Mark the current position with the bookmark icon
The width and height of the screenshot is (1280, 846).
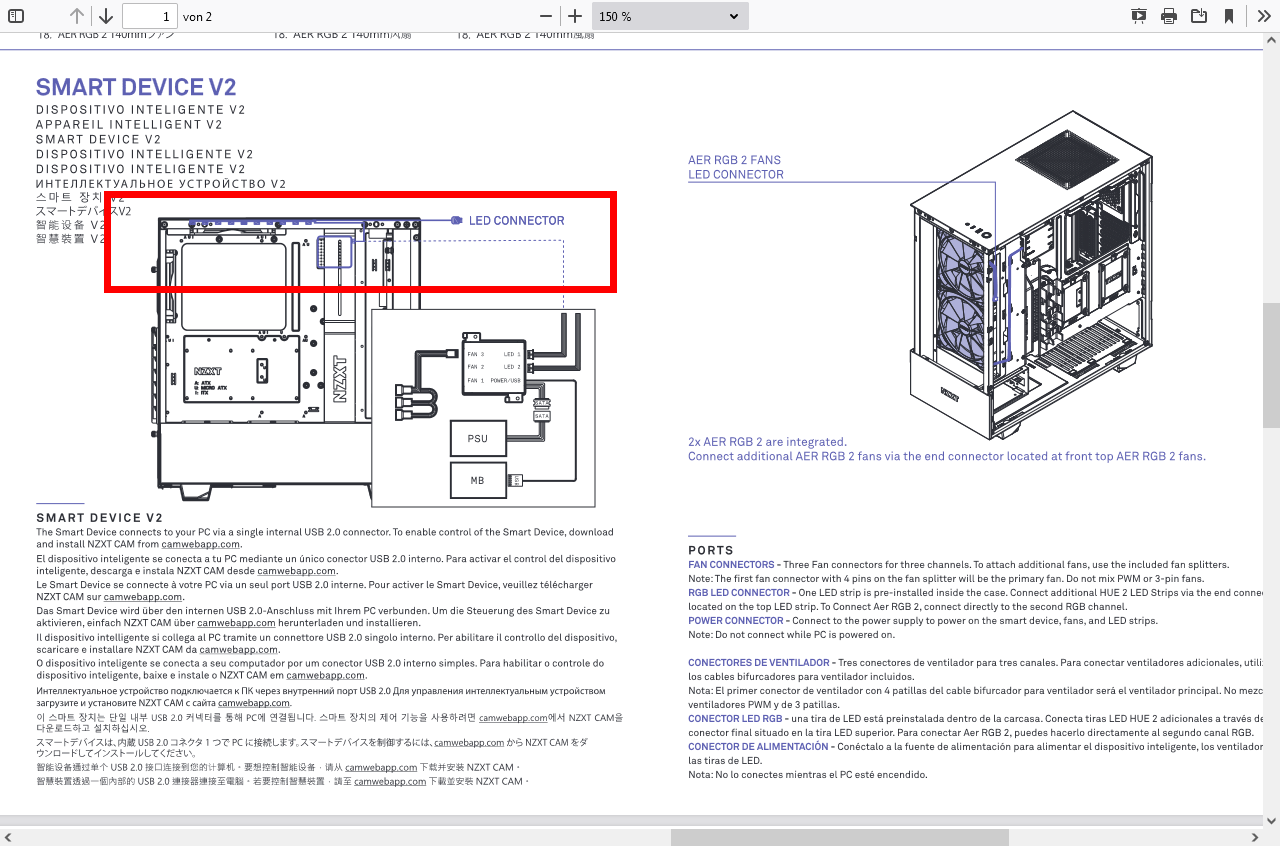coord(1229,16)
